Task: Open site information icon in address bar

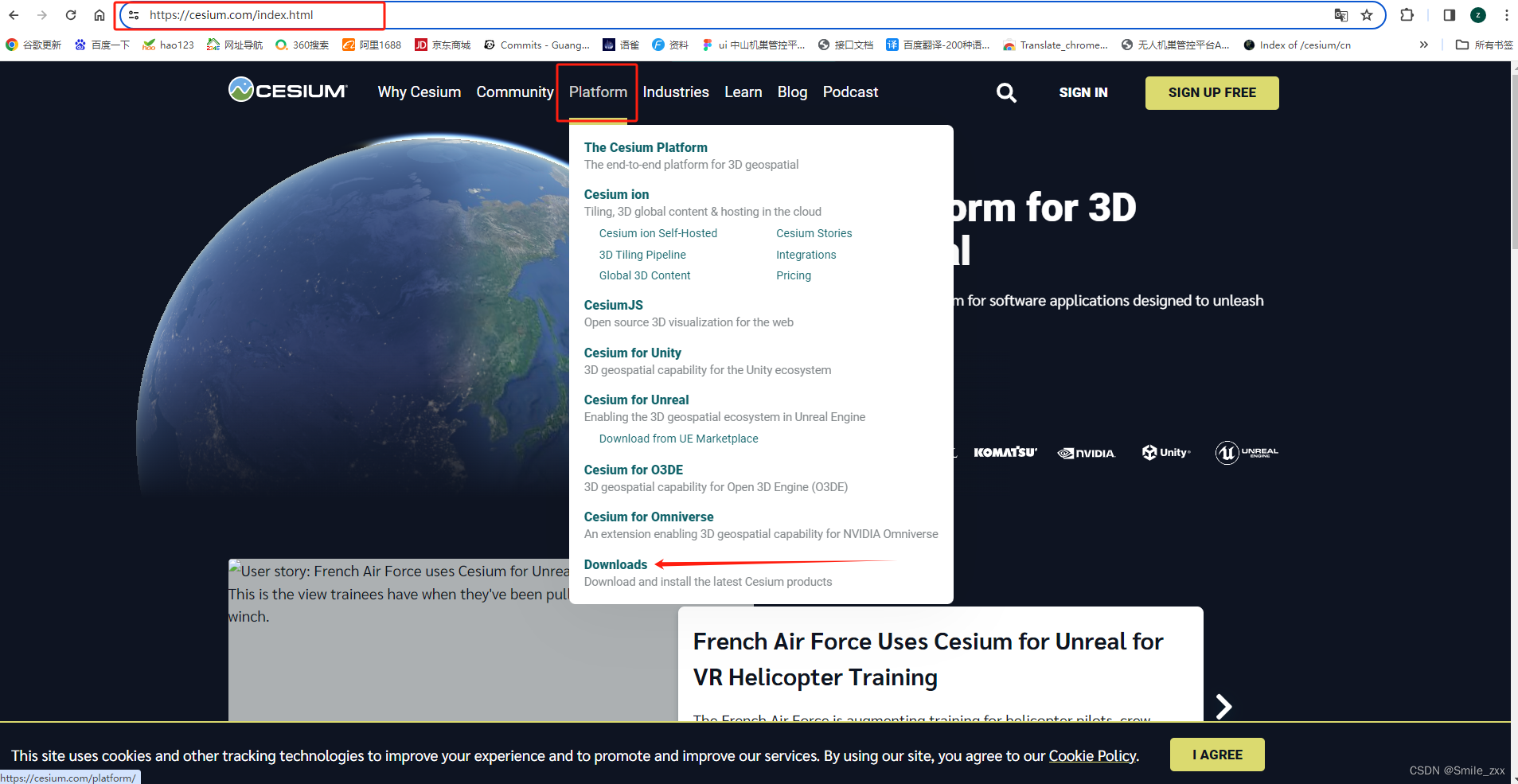Action: click(134, 15)
